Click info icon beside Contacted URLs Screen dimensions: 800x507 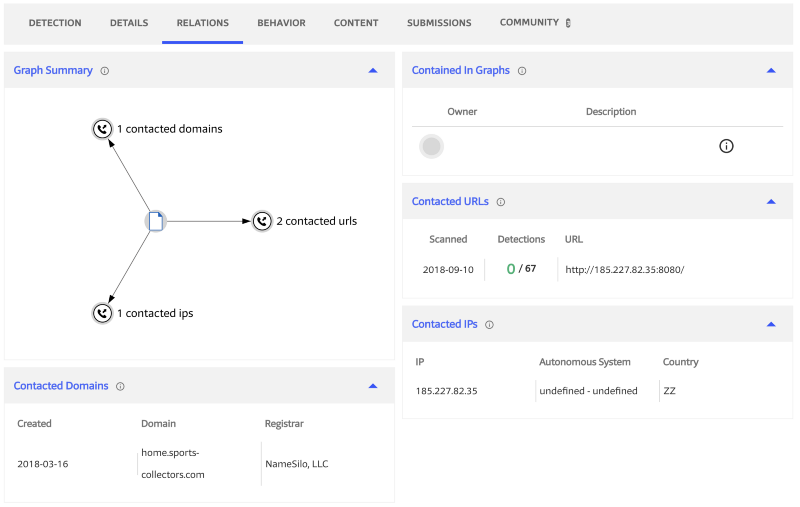click(501, 201)
